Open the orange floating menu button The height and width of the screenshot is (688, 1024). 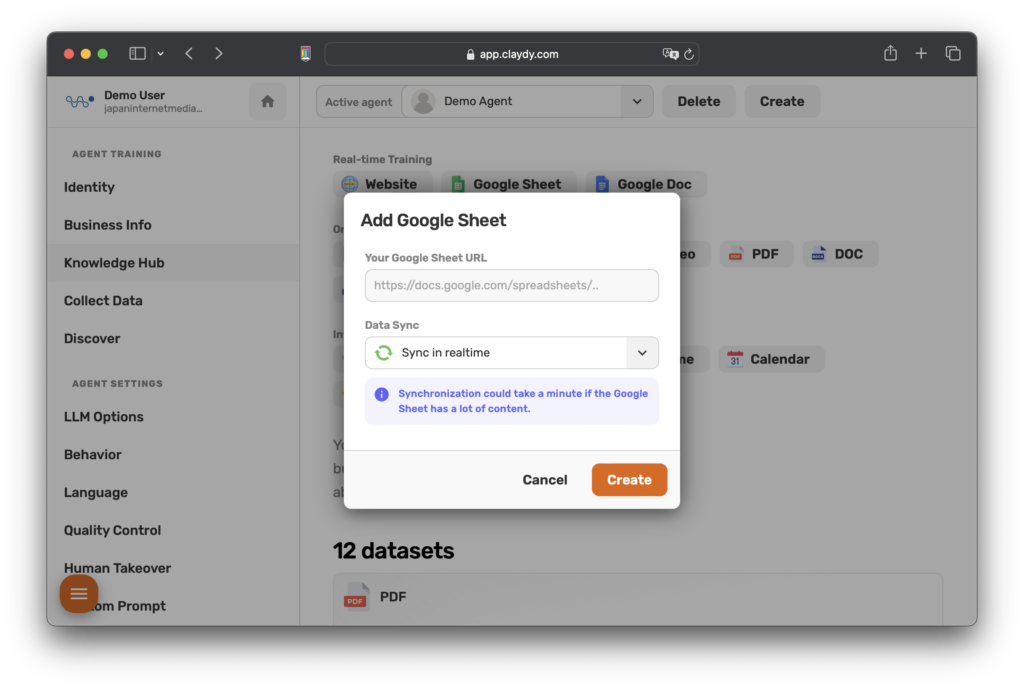click(79, 594)
